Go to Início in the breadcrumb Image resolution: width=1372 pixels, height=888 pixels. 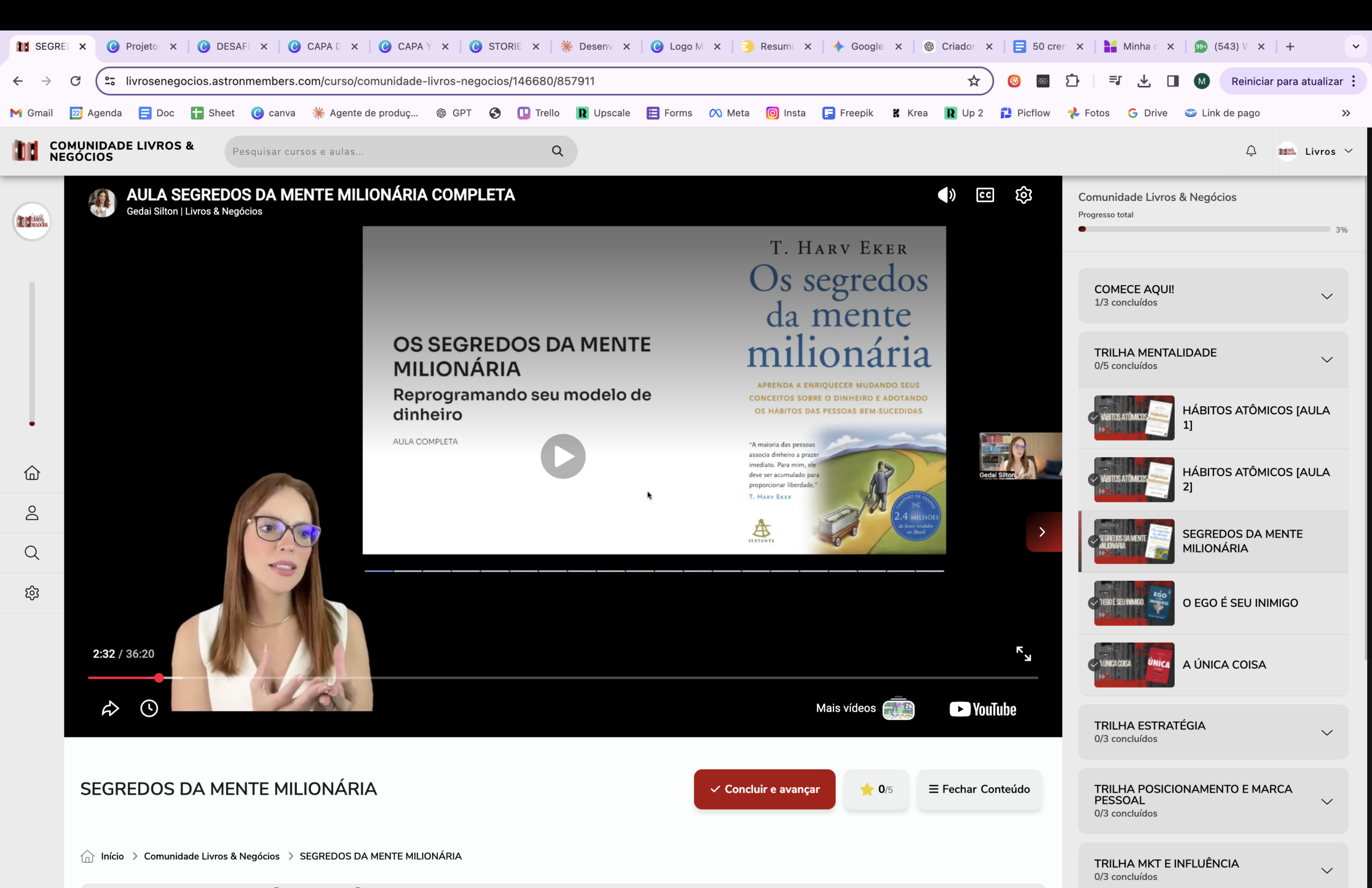(112, 856)
